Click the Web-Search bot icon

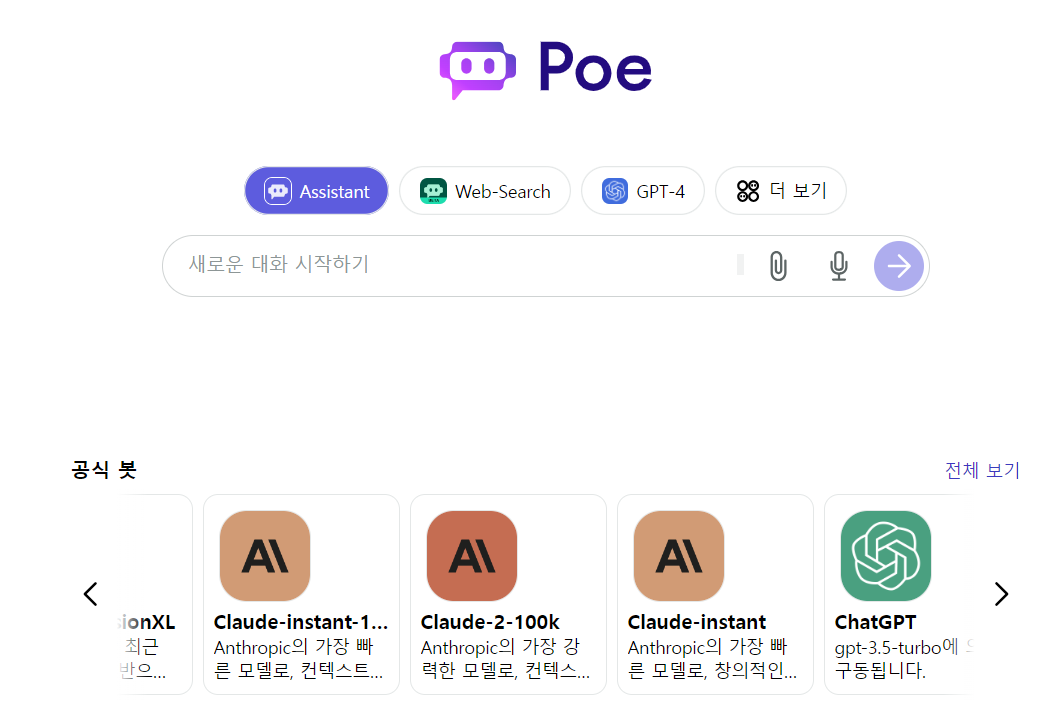(432, 190)
